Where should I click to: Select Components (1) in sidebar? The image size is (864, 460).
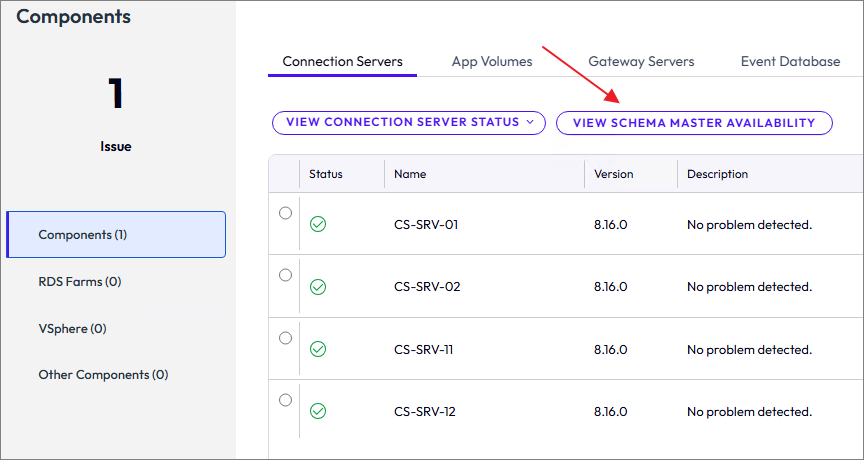pyautogui.click(x=116, y=235)
